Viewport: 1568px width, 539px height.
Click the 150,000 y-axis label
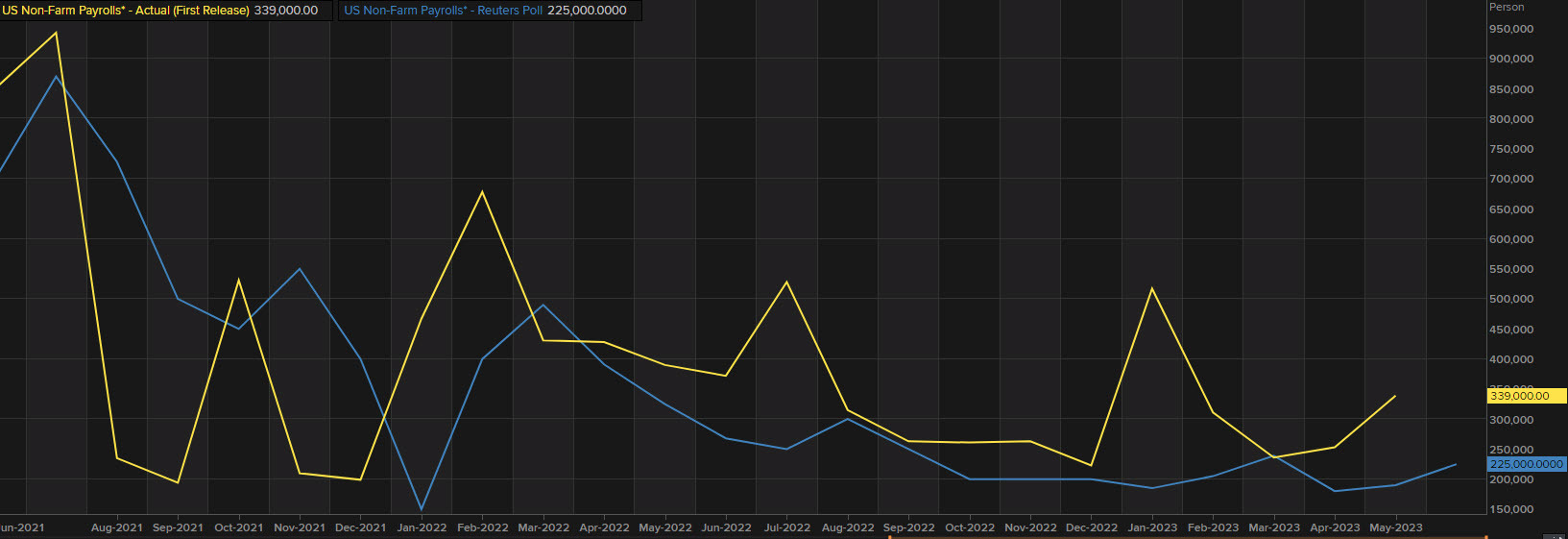pos(1511,509)
